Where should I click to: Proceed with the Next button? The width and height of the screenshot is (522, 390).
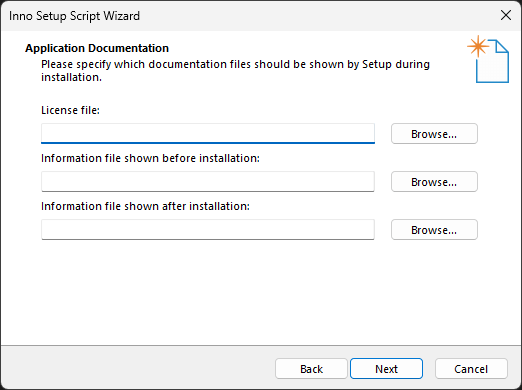[x=386, y=369]
